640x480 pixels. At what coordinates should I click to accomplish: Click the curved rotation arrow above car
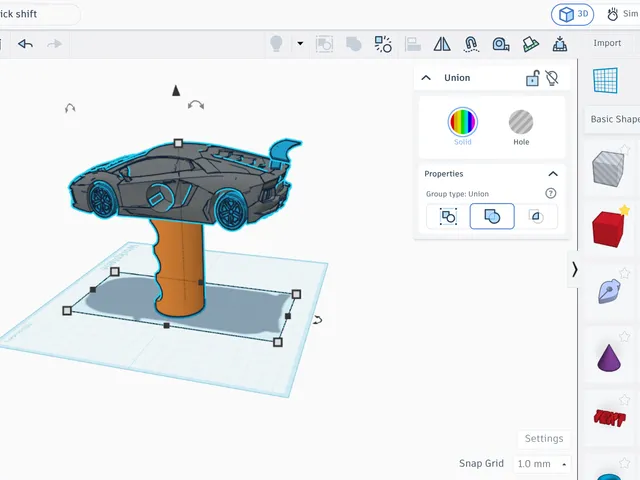click(x=196, y=105)
